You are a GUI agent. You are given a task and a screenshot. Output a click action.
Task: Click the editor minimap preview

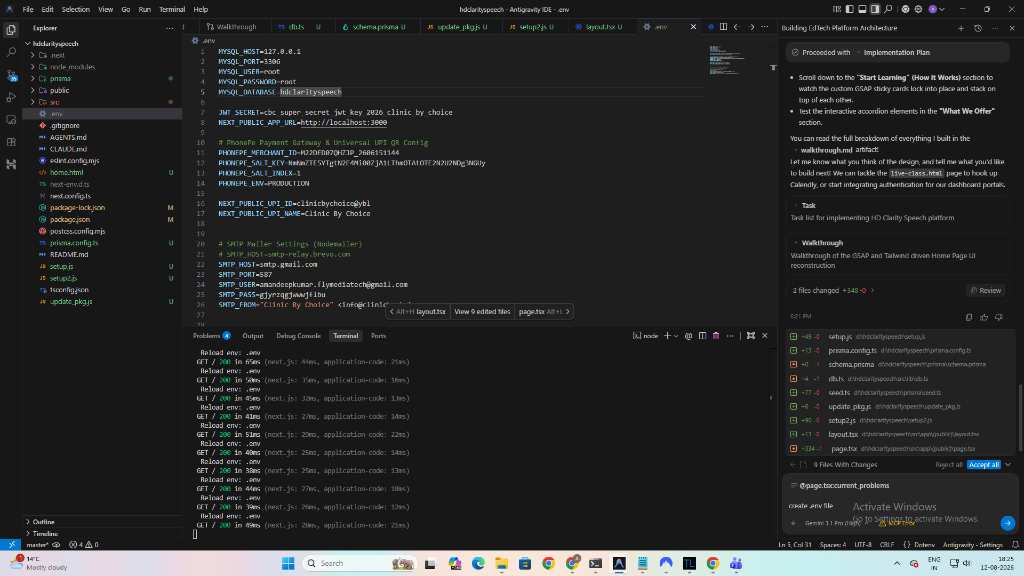[x=726, y=61]
